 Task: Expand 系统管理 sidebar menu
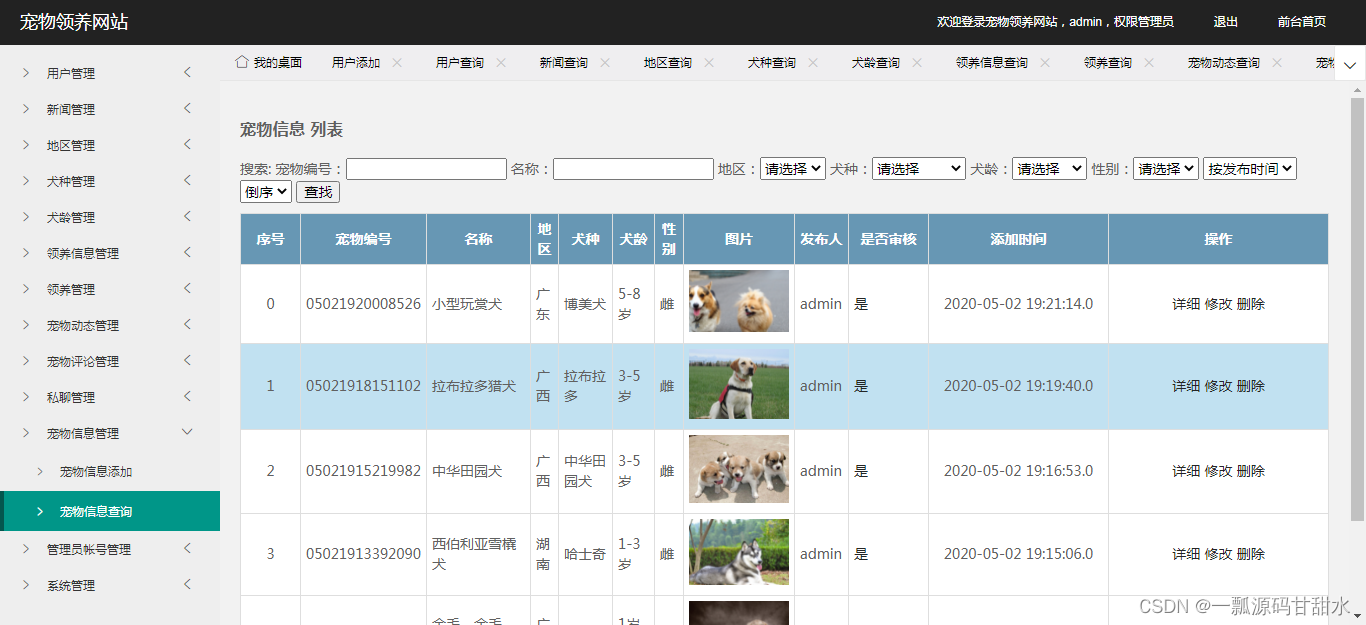point(110,585)
